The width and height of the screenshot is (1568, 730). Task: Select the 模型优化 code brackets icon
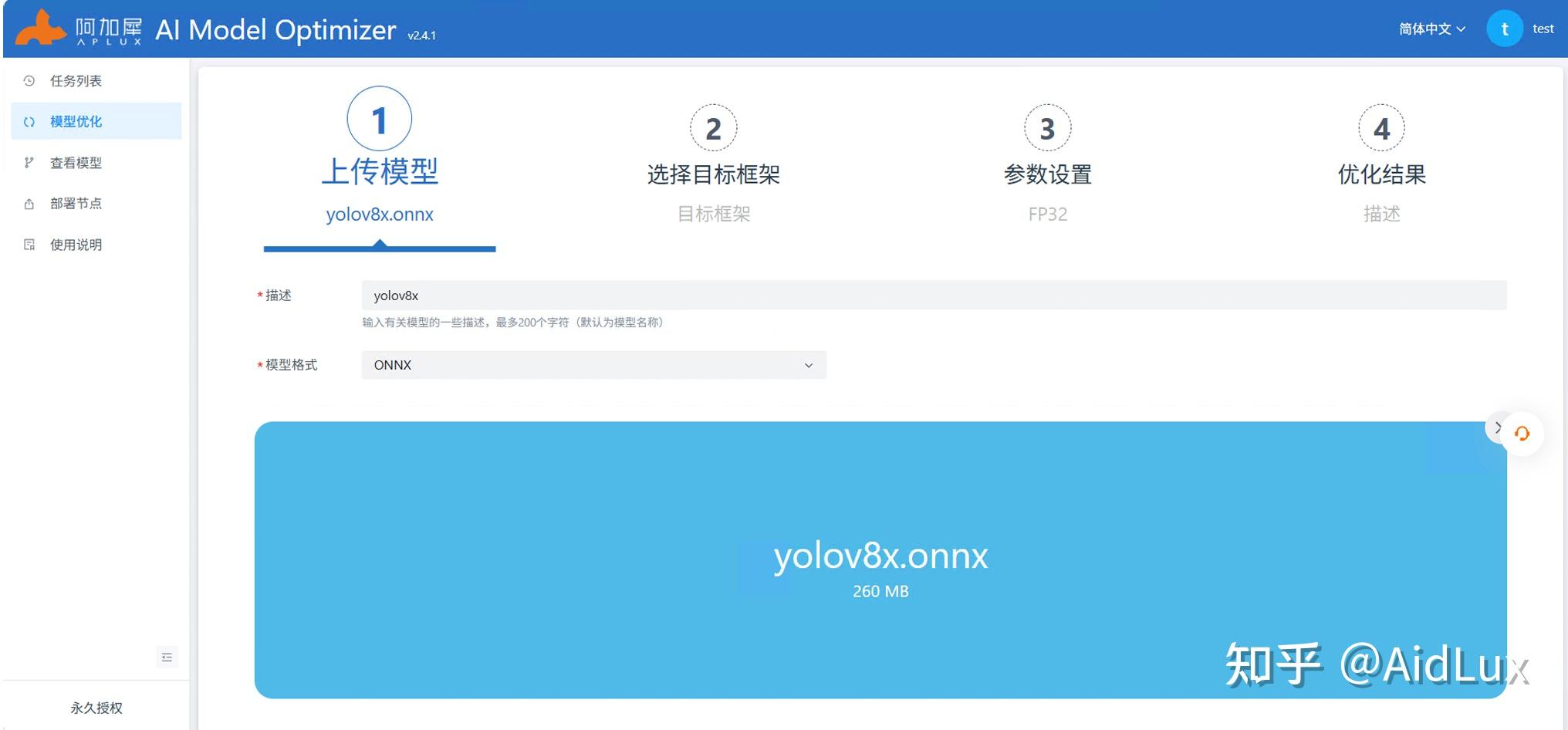(29, 121)
